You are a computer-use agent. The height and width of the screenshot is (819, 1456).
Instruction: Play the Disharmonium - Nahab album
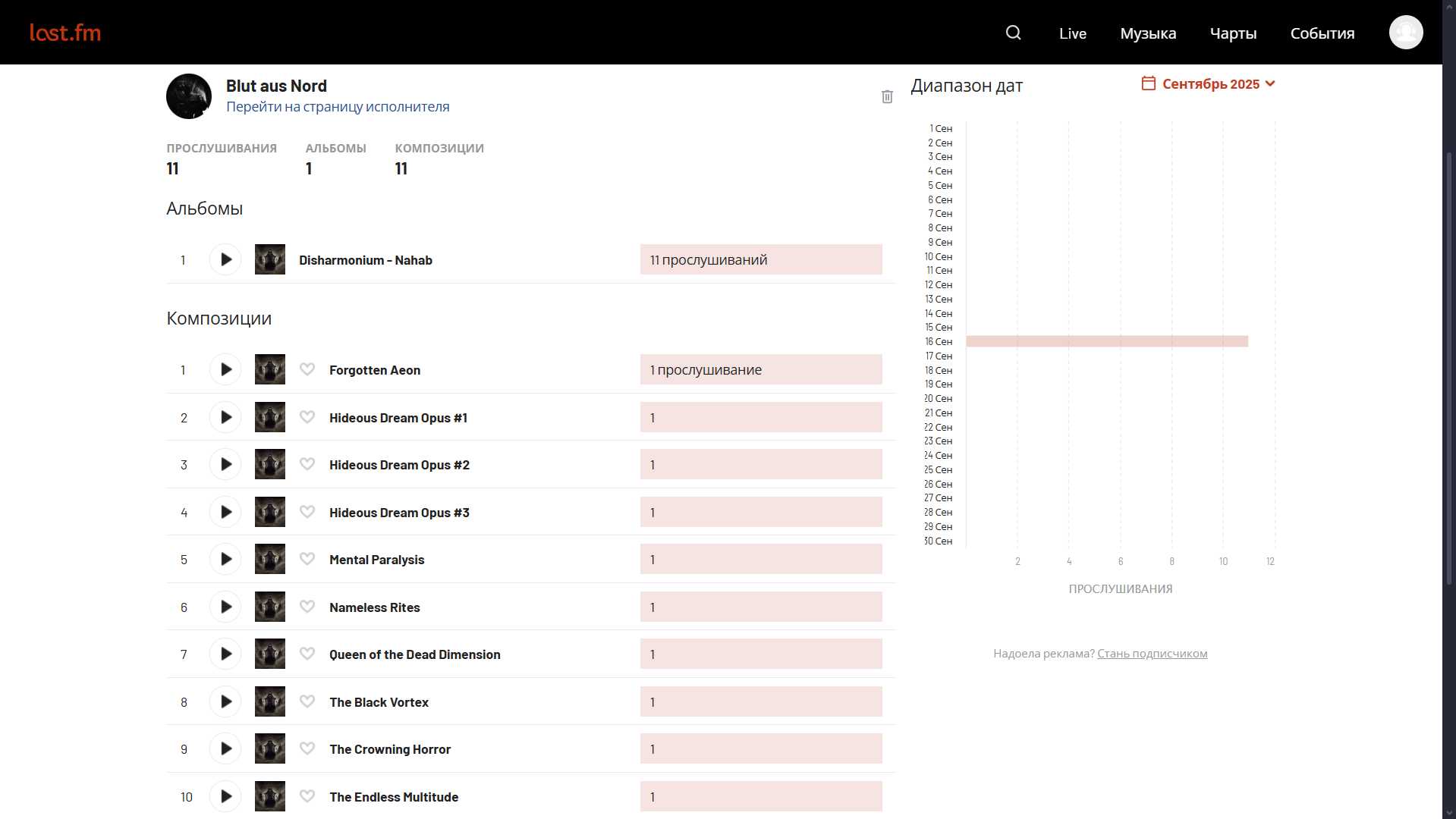pos(225,259)
